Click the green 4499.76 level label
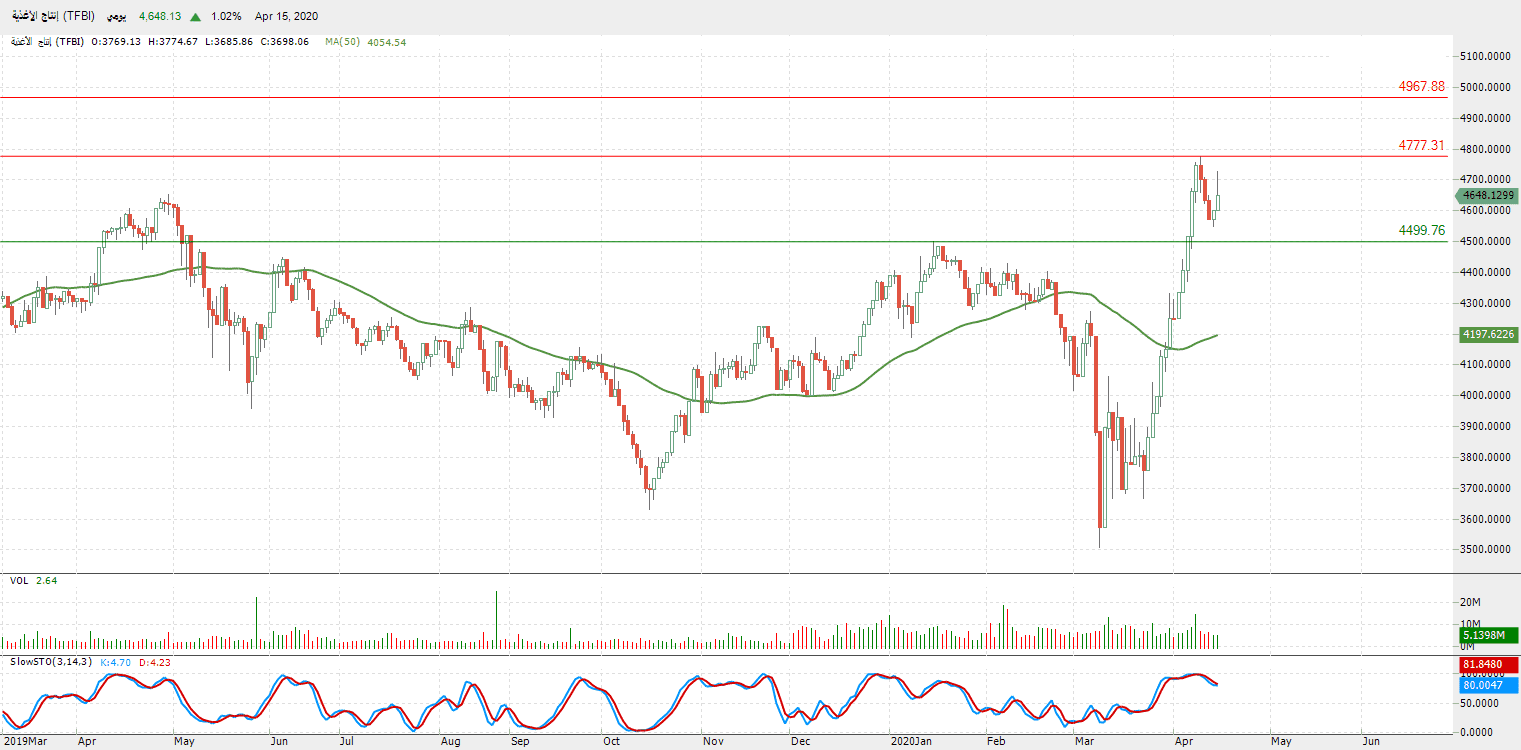Image resolution: width=1521 pixels, height=750 pixels. click(x=1422, y=231)
